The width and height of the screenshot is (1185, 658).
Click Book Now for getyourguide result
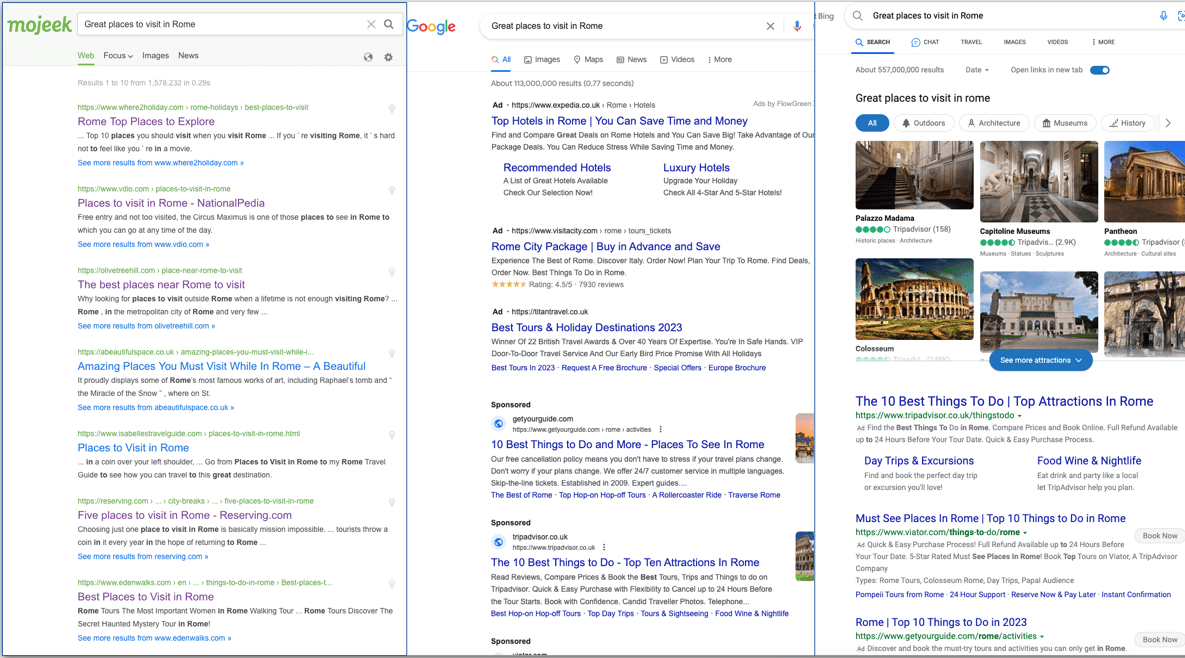(1159, 640)
